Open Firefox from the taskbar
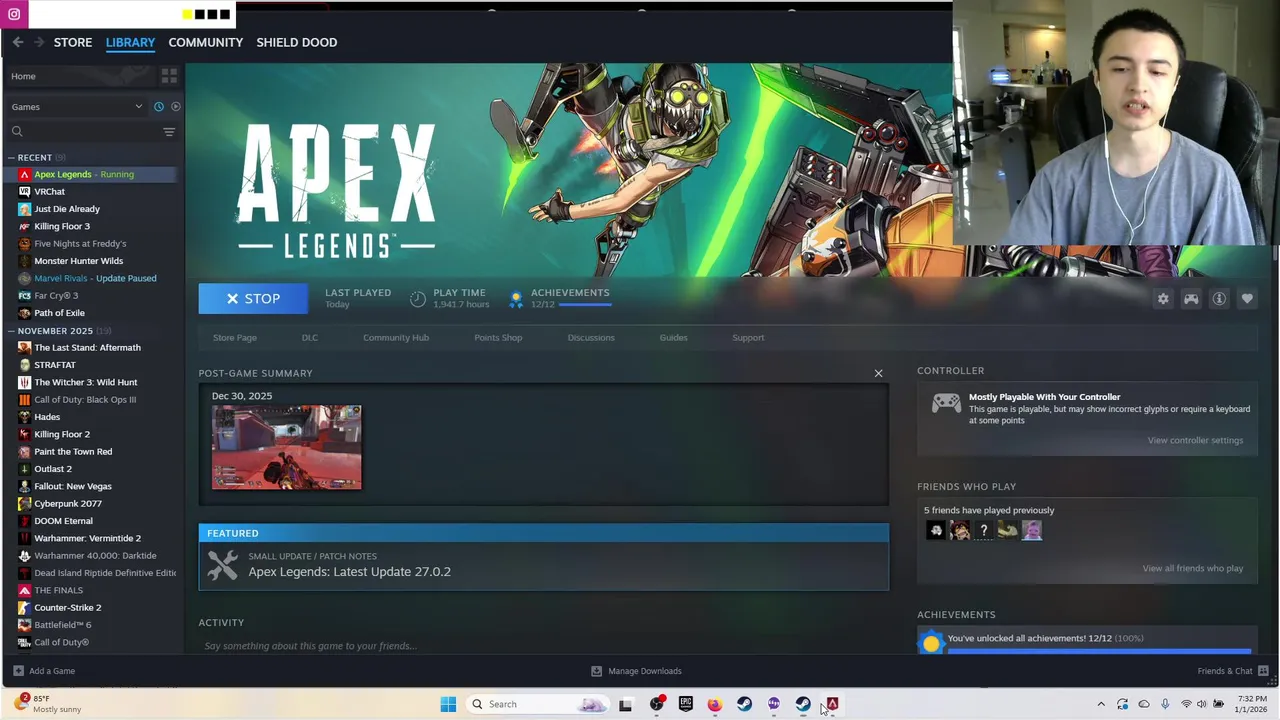Image resolution: width=1280 pixels, height=720 pixels. pyautogui.click(x=714, y=704)
